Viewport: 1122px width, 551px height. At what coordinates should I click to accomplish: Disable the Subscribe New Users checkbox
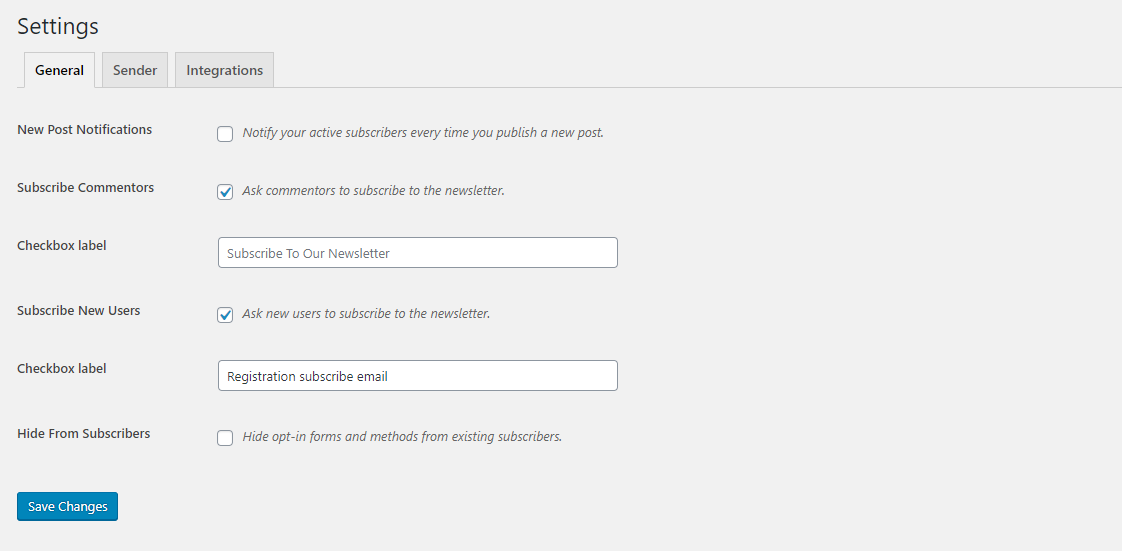(x=225, y=315)
